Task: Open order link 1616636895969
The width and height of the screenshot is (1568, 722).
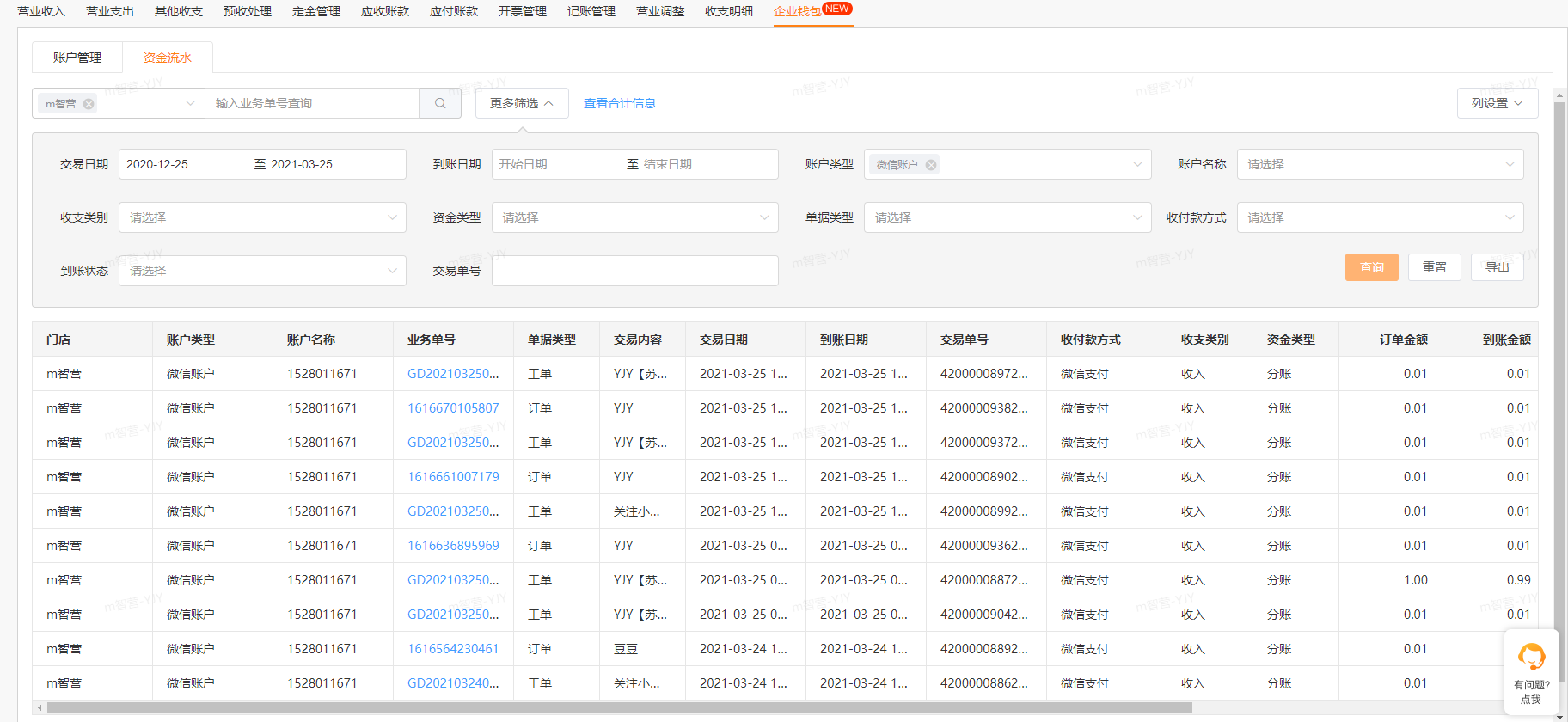Action: 453,546
